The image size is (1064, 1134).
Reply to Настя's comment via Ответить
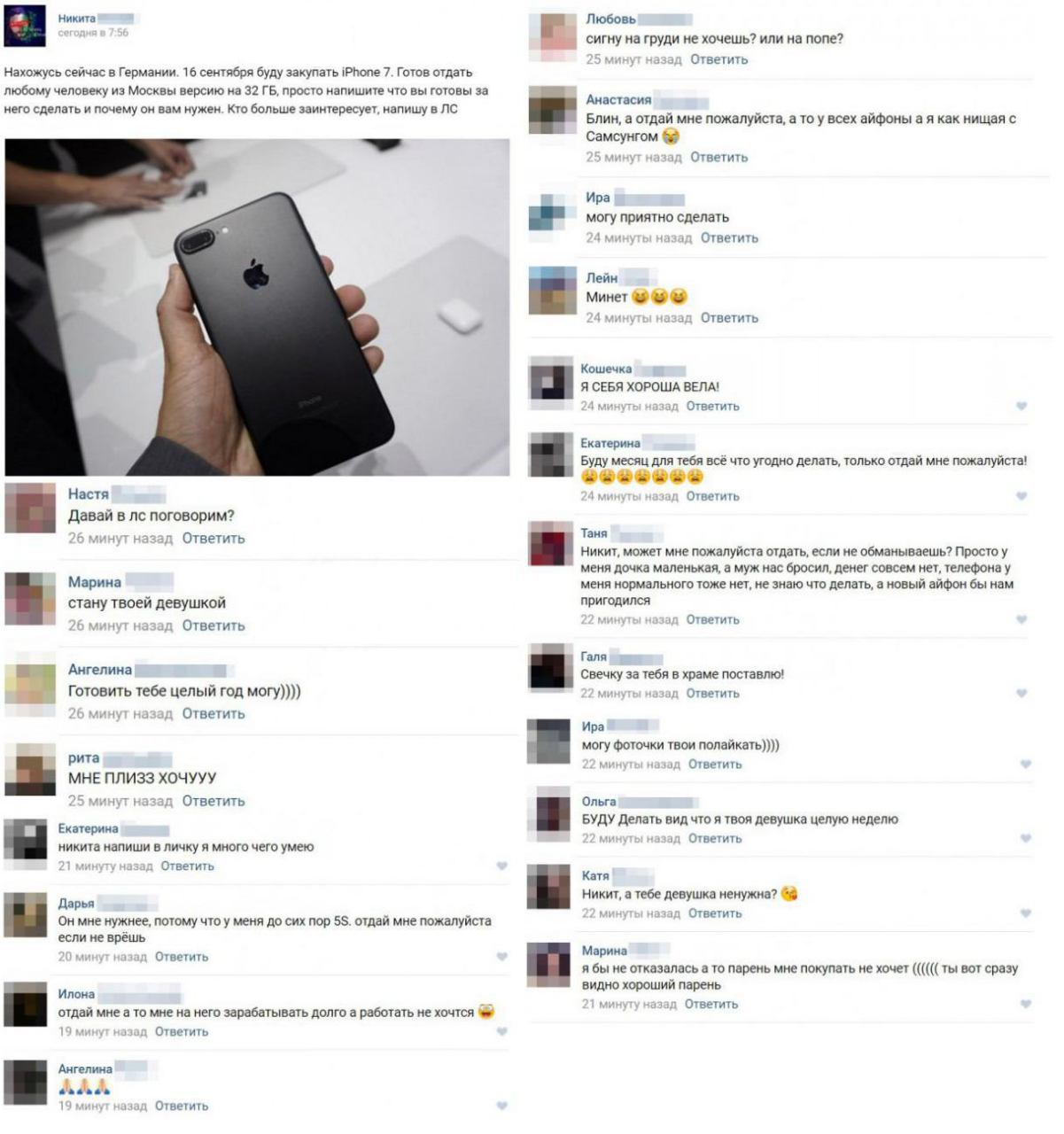(214, 538)
